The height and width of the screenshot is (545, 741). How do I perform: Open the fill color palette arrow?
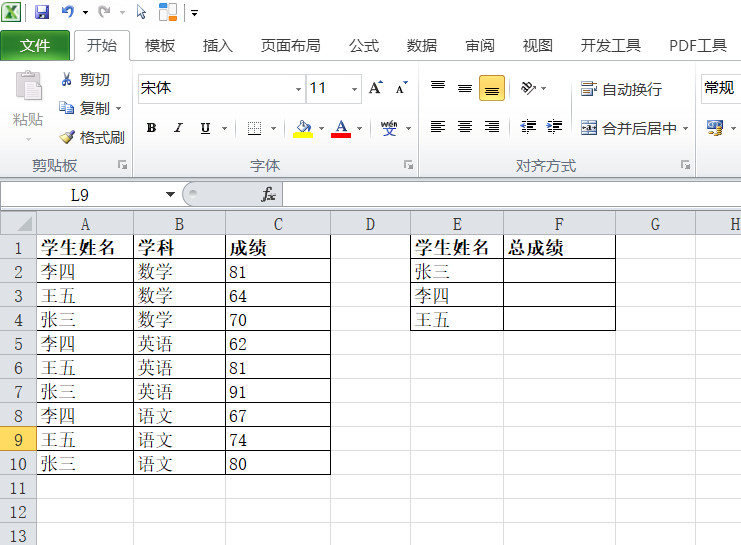click(321, 128)
